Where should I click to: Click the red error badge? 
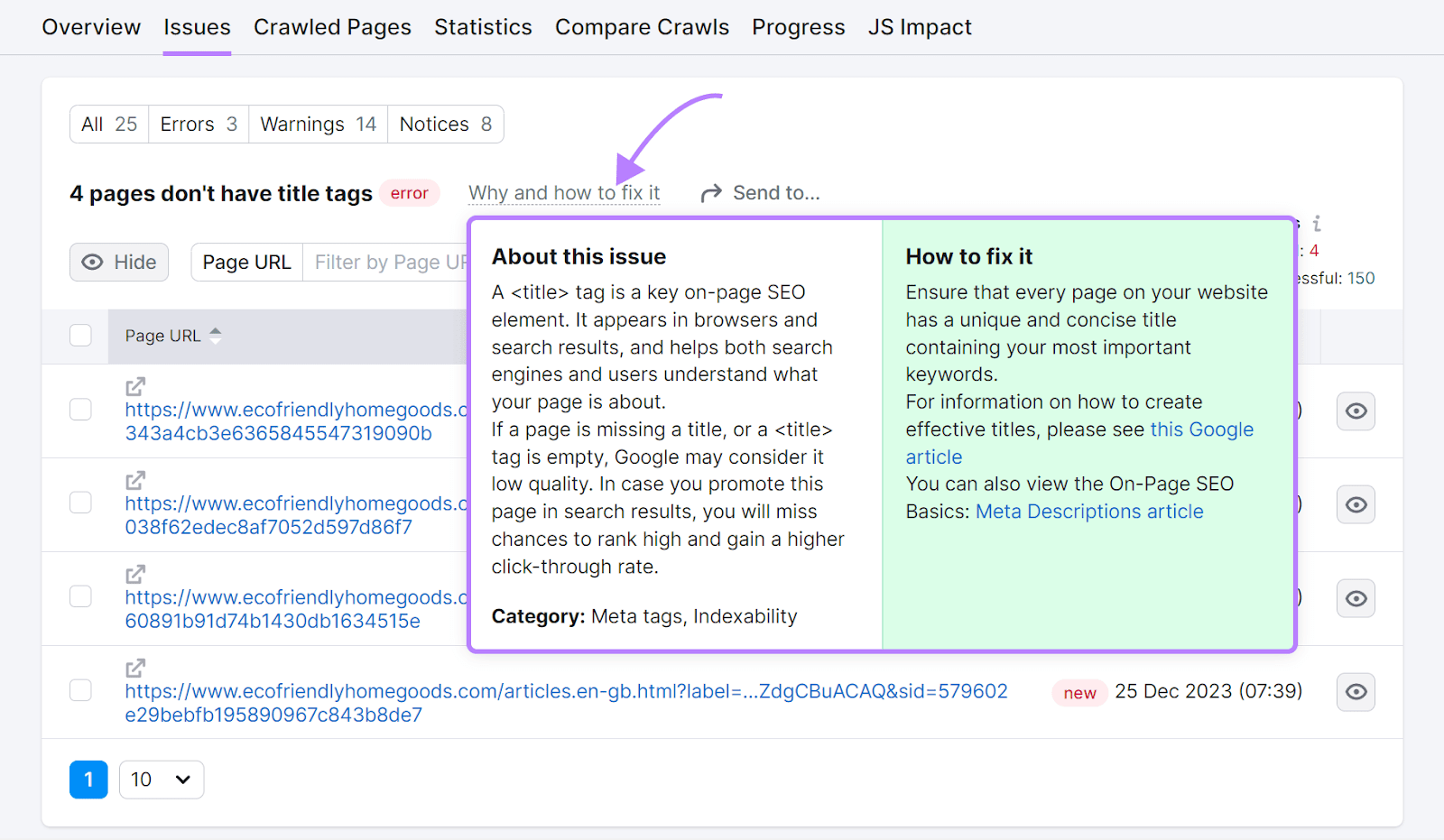pos(409,193)
